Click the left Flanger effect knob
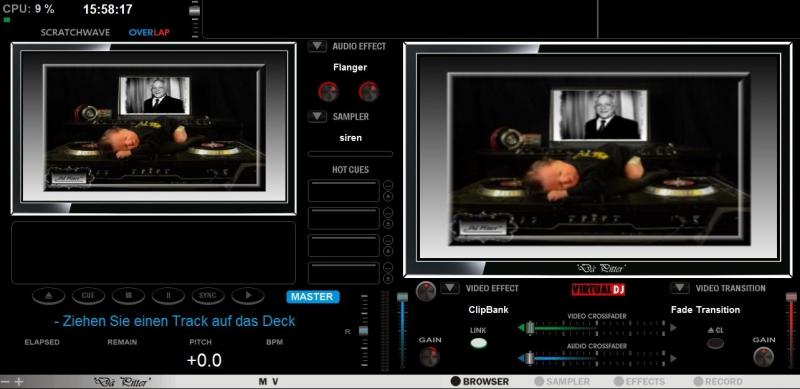This screenshot has width=800, height=389. 328,92
